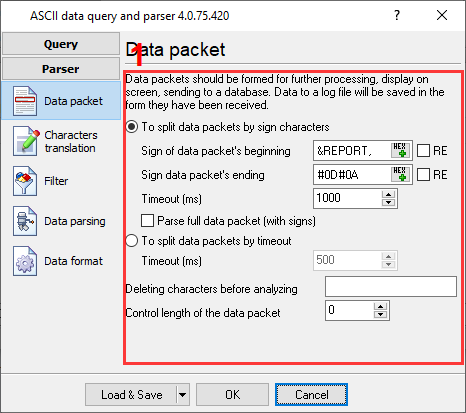Open the Data parsing icon
466x413 pixels.
[x=25, y=221]
